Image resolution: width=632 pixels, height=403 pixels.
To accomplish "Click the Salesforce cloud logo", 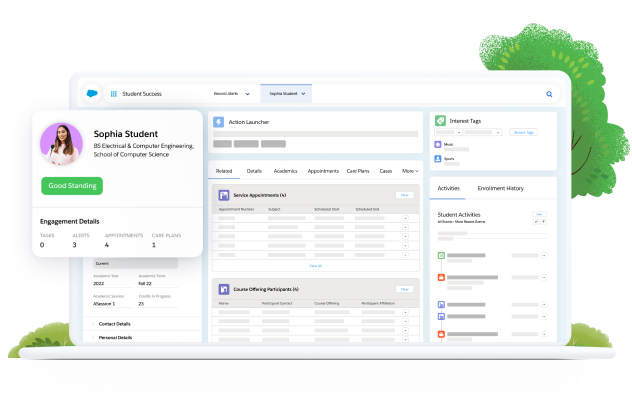I will pyautogui.click(x=92, y=93).
